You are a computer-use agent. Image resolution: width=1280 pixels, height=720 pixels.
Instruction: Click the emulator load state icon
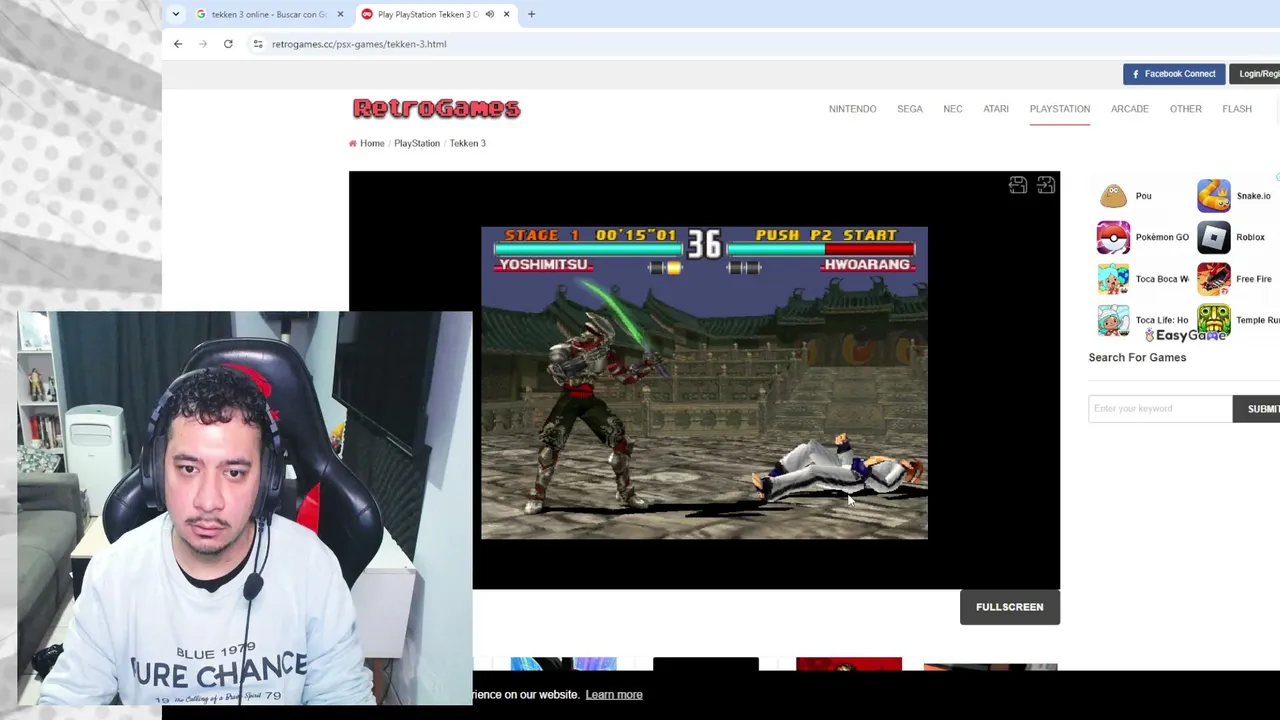[x=1046, y=185]
